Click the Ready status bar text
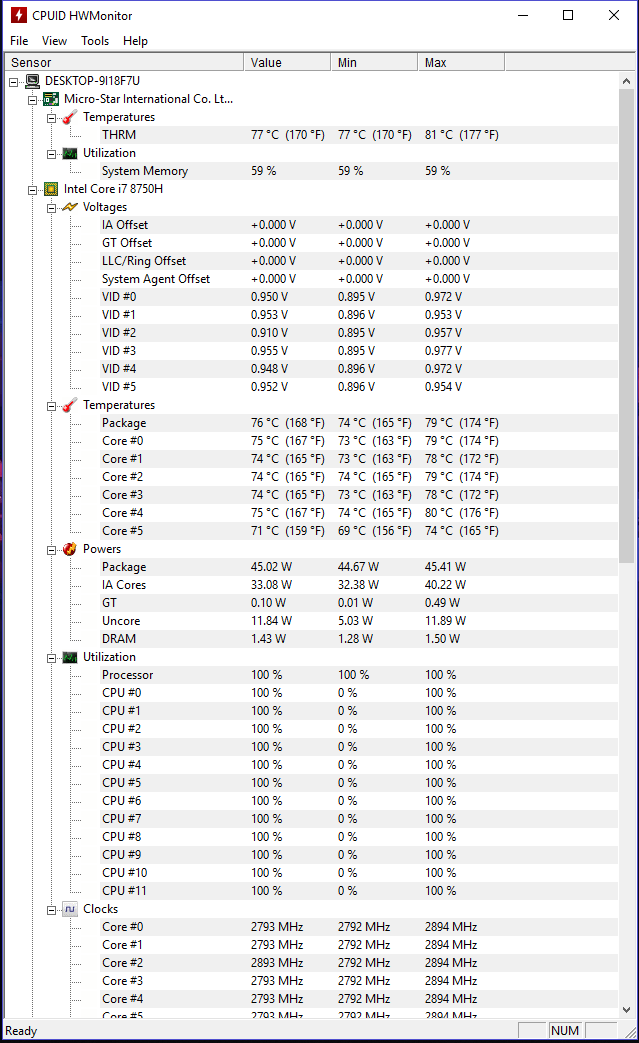 (x=21, y=1031)
